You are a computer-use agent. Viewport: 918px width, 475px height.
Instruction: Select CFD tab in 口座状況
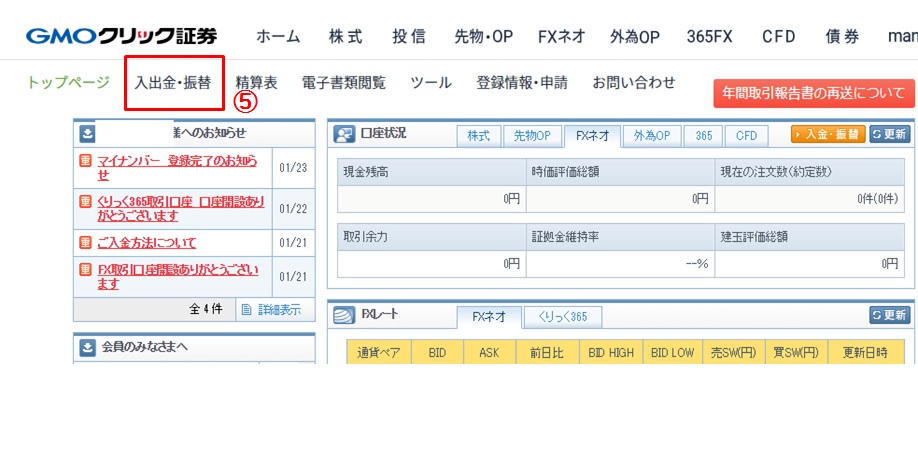click(x=746, y=136)
